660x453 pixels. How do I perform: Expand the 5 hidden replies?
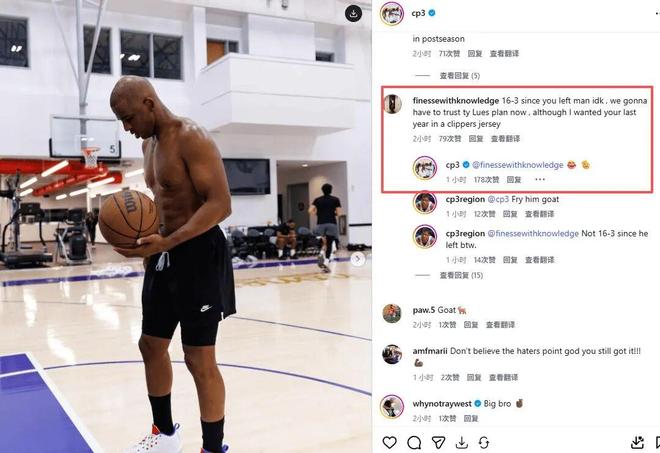(460, 76)
